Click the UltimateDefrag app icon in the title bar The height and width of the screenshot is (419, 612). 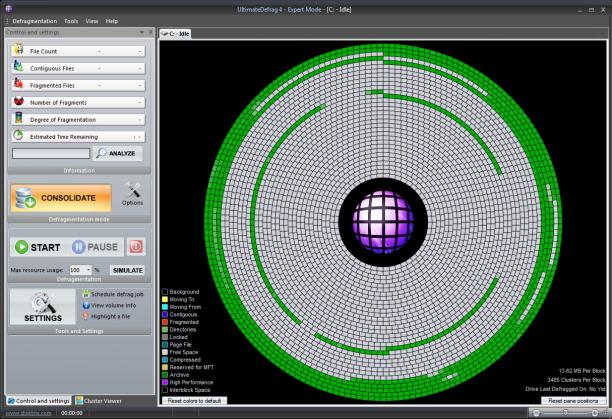coord(8,9)
